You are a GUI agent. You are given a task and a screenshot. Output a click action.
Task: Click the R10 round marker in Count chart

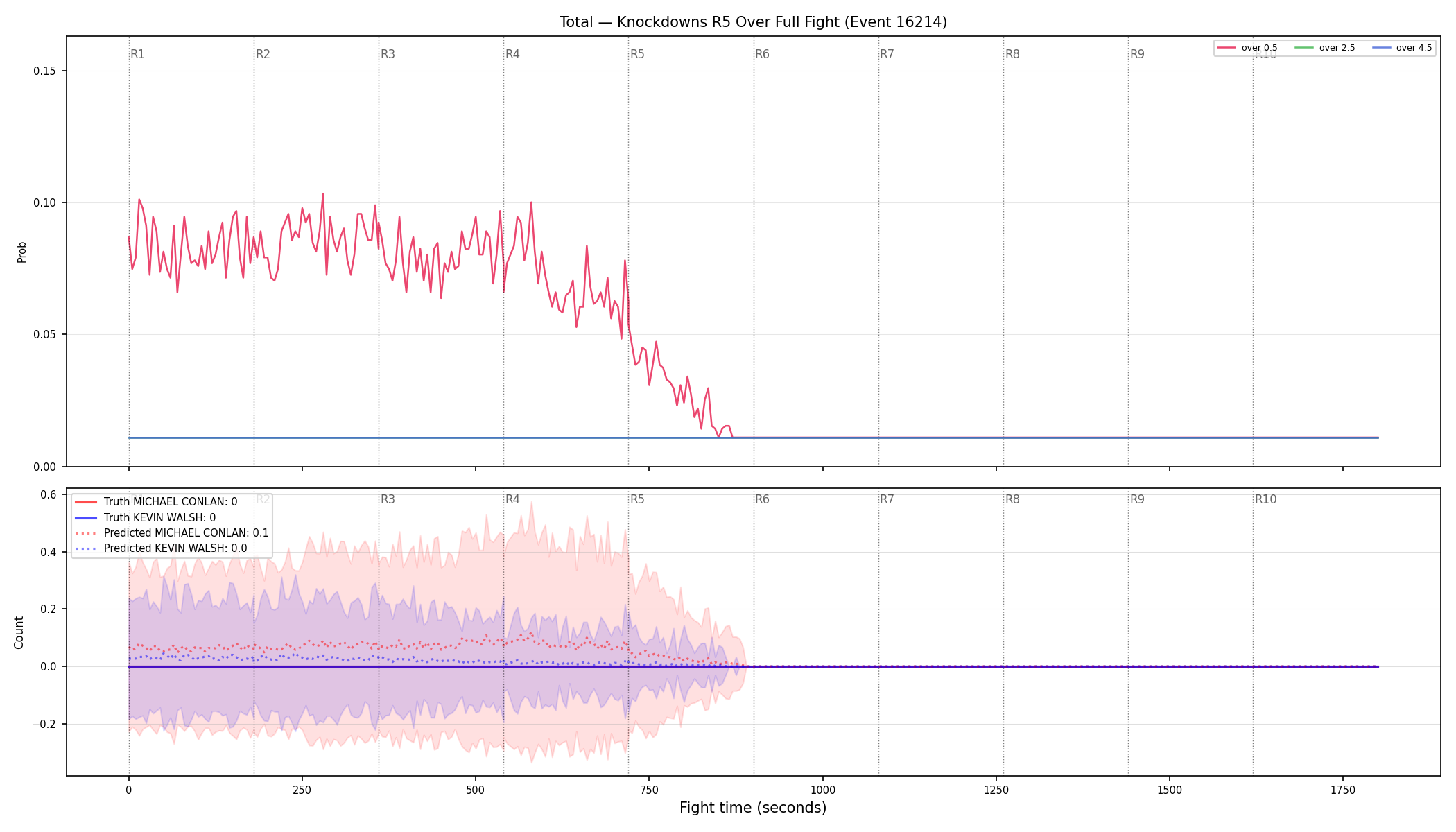coord(1265,499)
